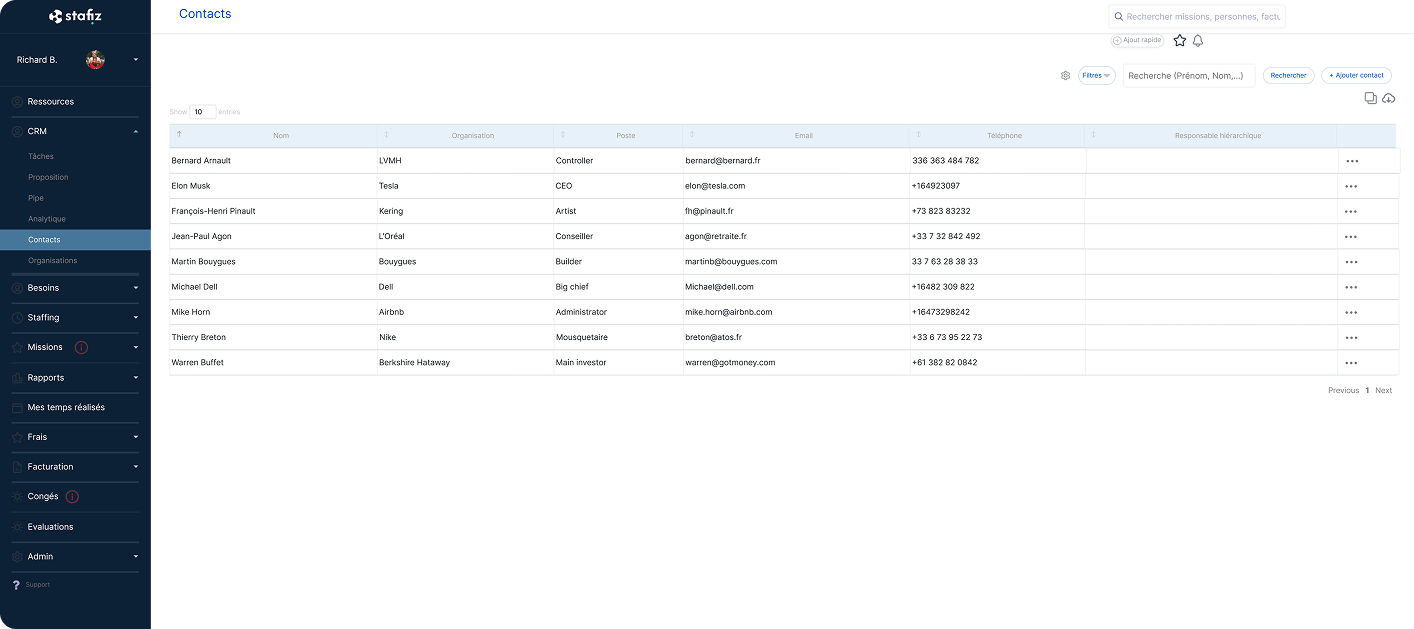The image size is (1414, 629).
Task: Open actions menu for Mike Horn
Action: click(x=1352, y=312)
